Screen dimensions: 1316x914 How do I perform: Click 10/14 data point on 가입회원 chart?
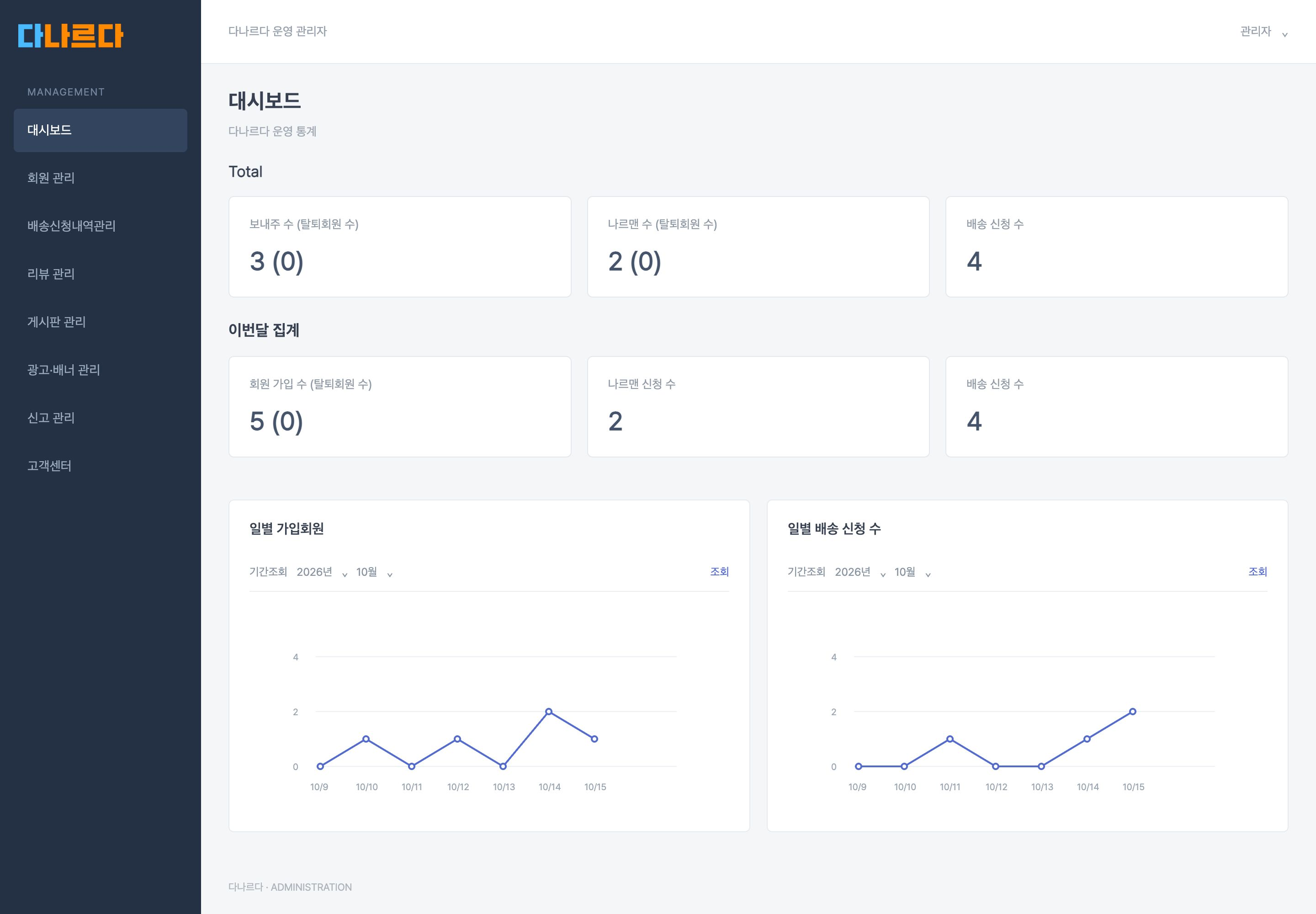coord(549,711)
